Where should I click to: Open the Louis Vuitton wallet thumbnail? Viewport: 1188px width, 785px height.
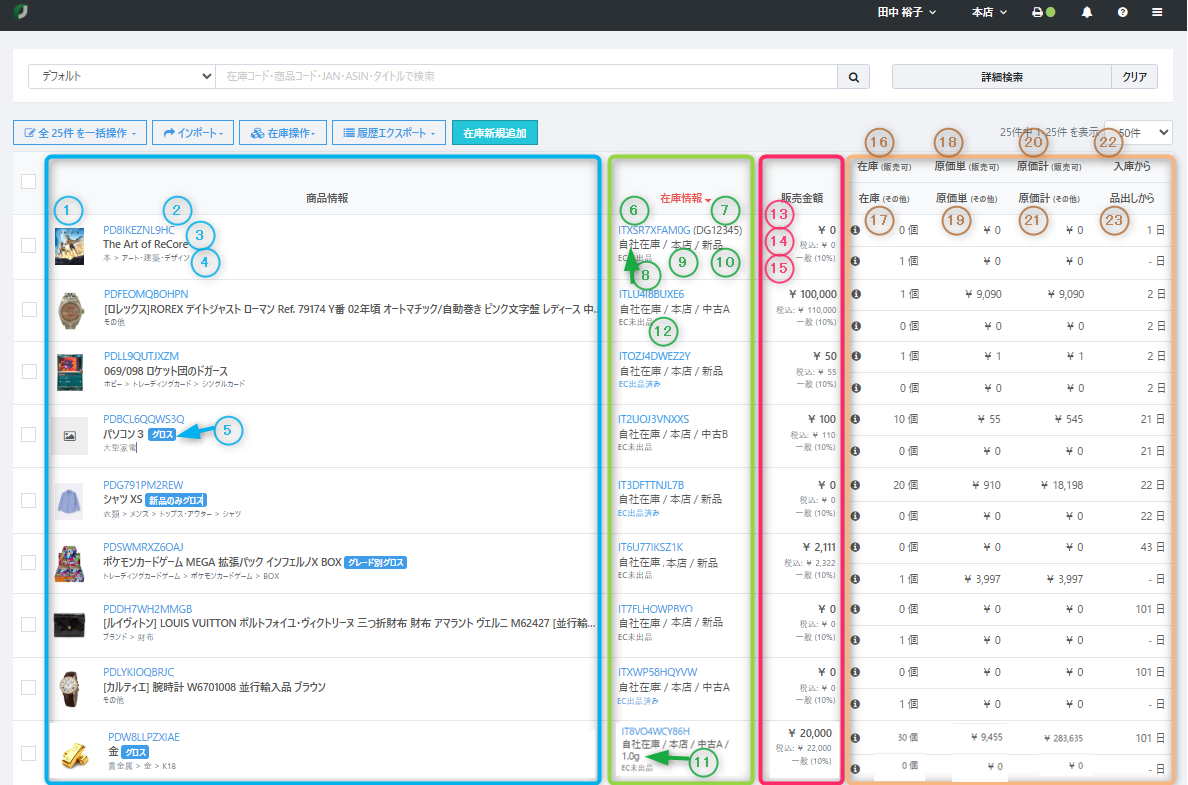click(x=70, y=625)
